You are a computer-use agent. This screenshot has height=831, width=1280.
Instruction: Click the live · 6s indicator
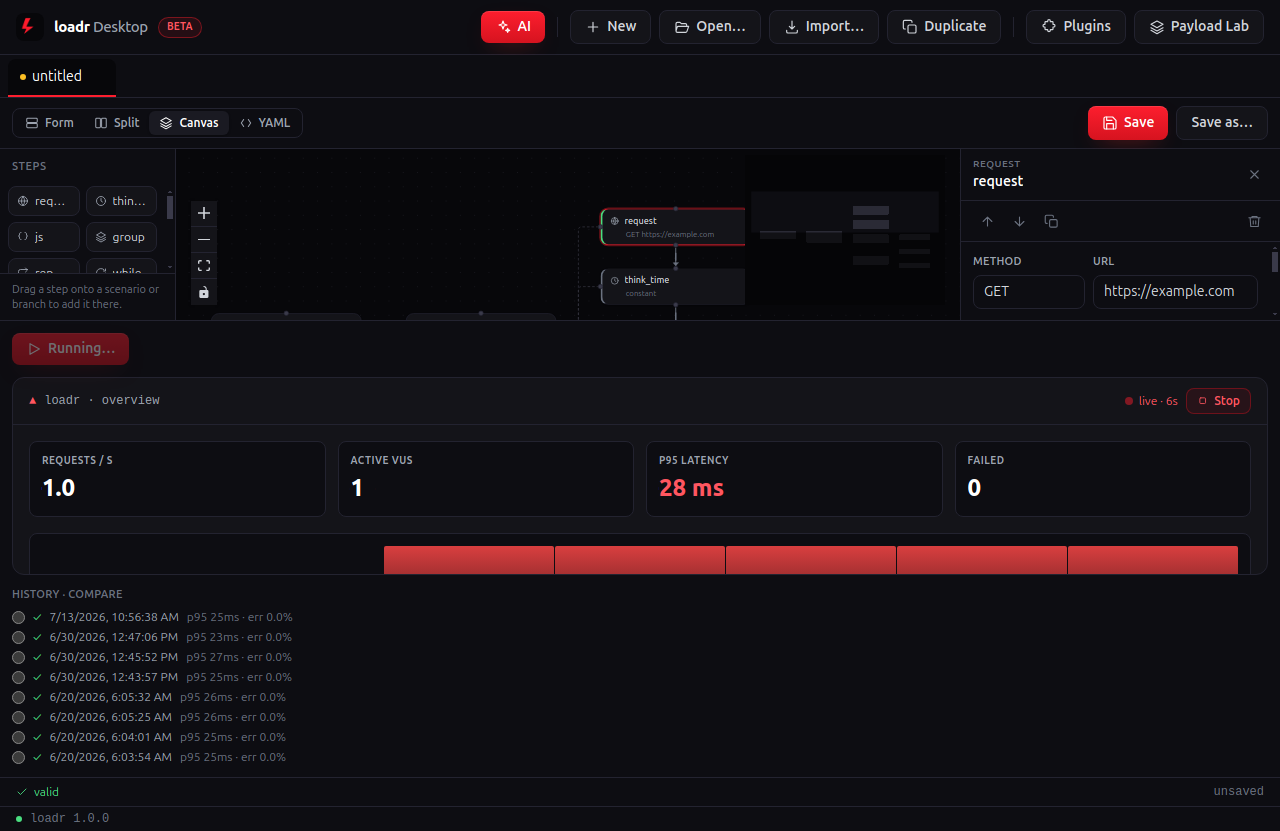point(1151,401)
